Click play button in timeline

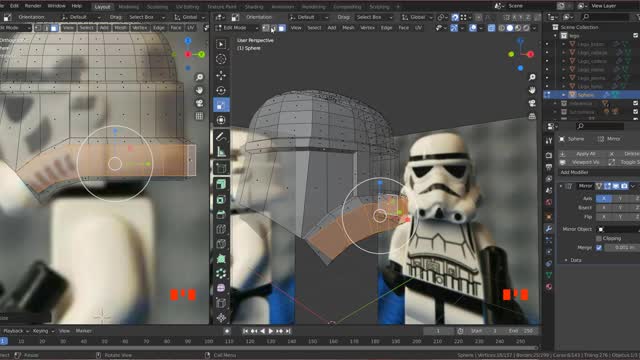click(270, 331)
